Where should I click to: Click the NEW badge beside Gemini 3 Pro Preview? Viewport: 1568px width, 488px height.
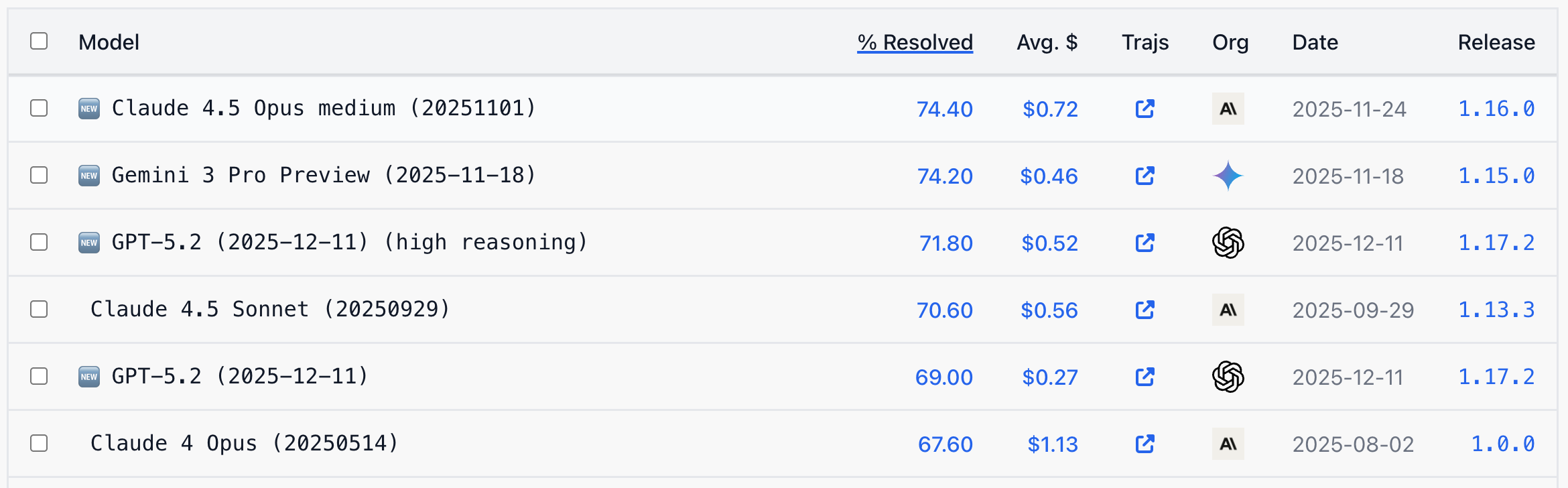point(88,175)
